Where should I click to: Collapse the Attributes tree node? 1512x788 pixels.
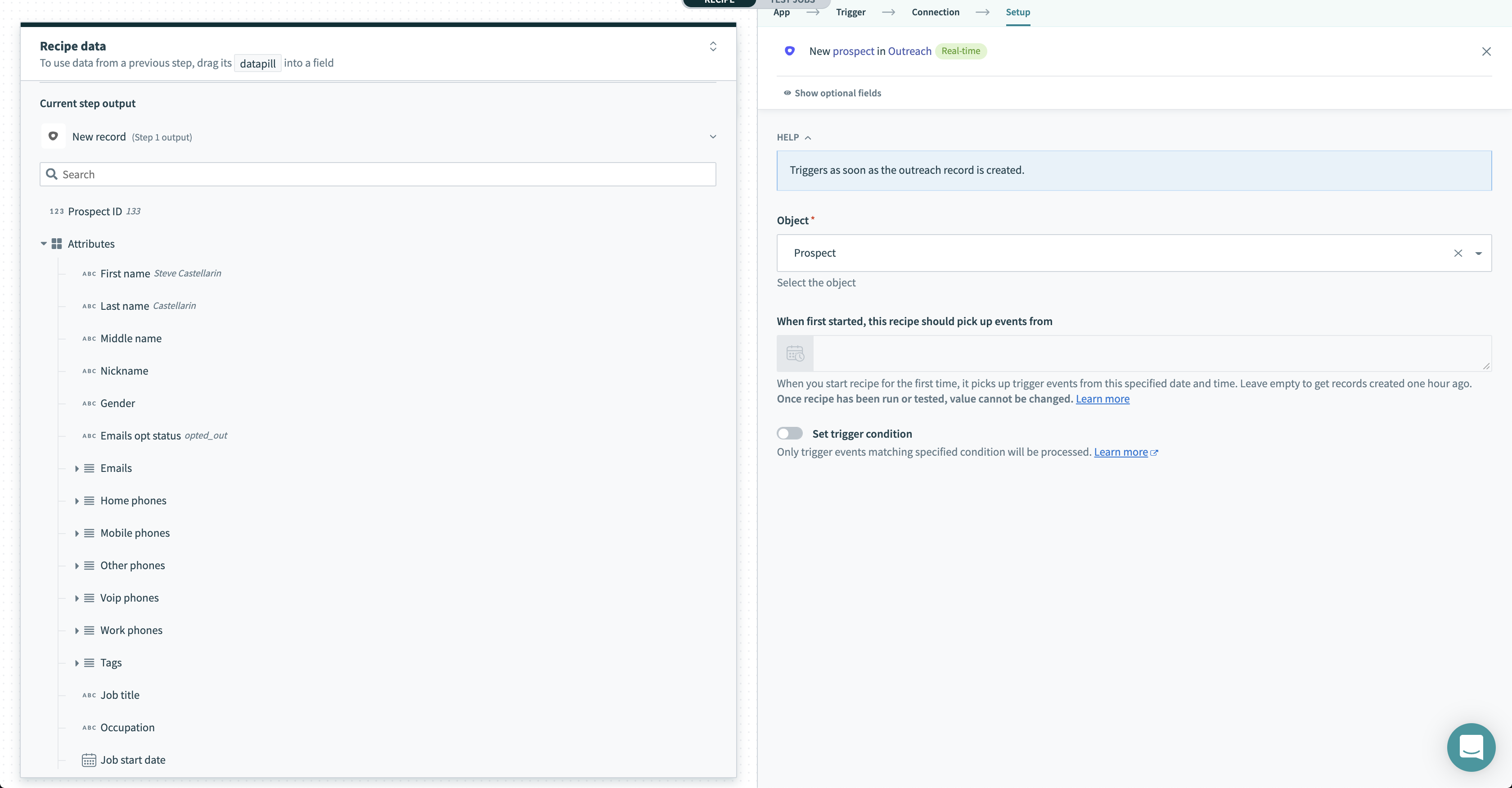click(x=44, y=244)
